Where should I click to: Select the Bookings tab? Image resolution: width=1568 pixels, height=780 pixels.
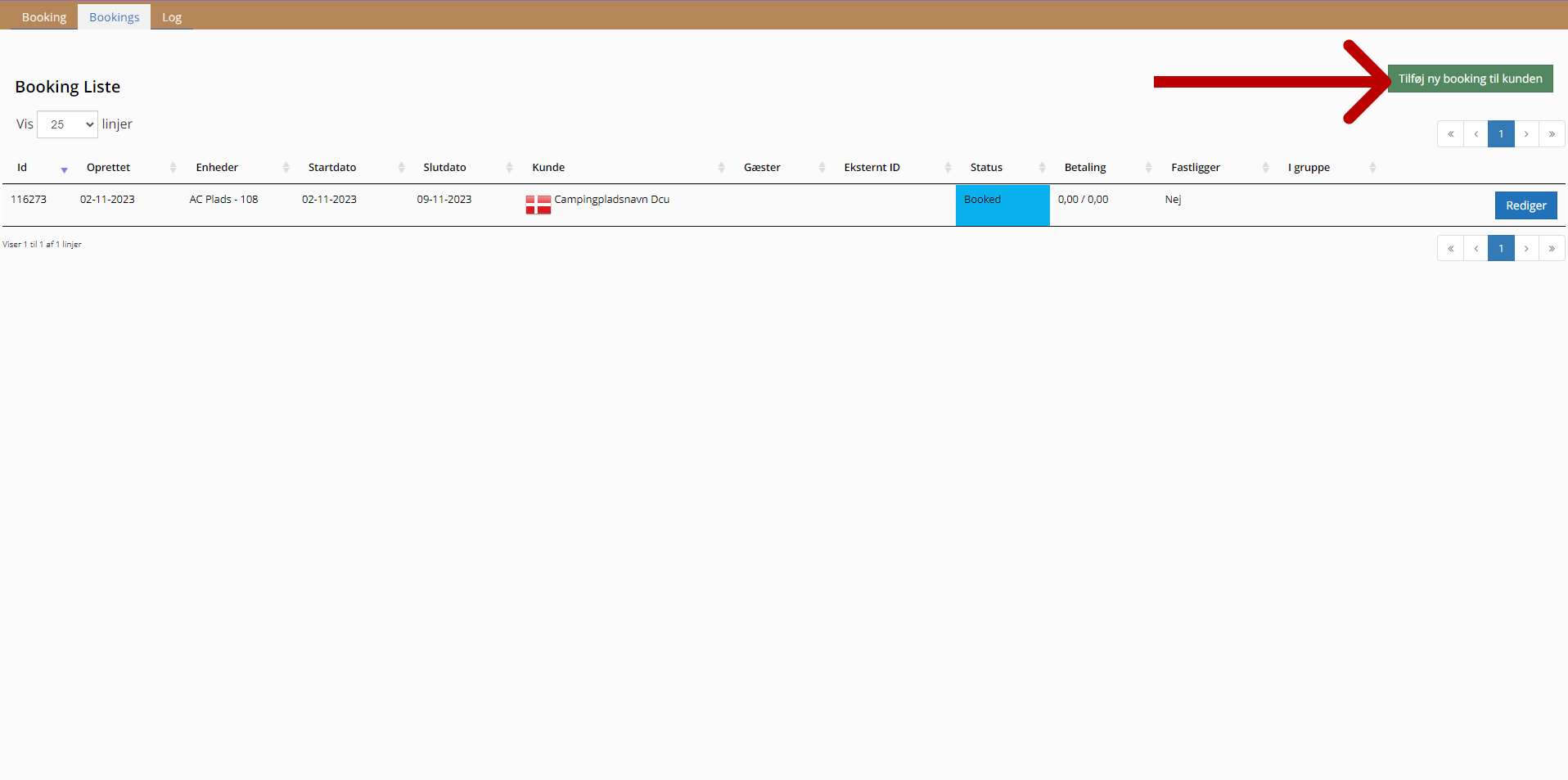tap(115, 17)
